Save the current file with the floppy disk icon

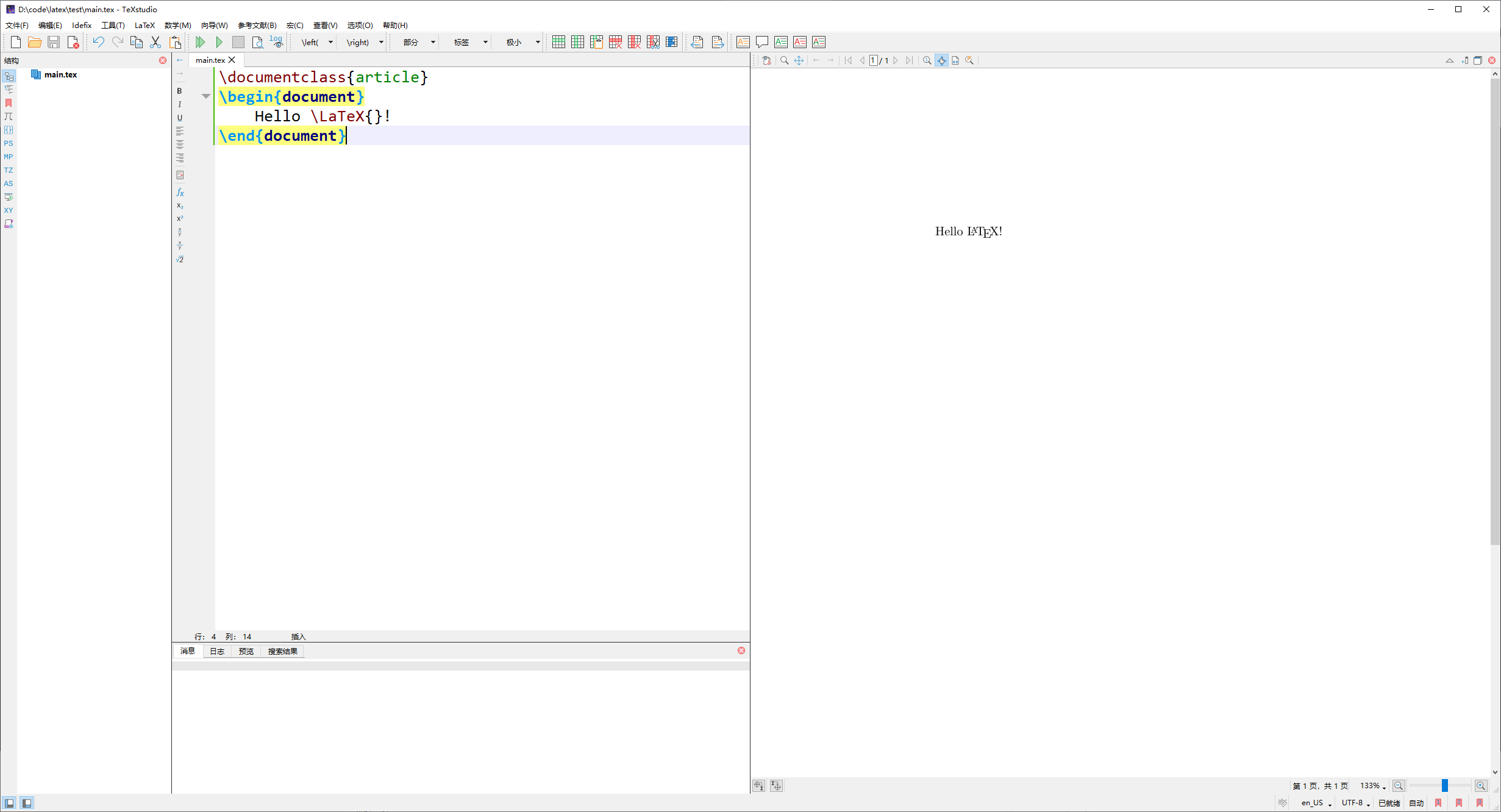click(54, 42)
